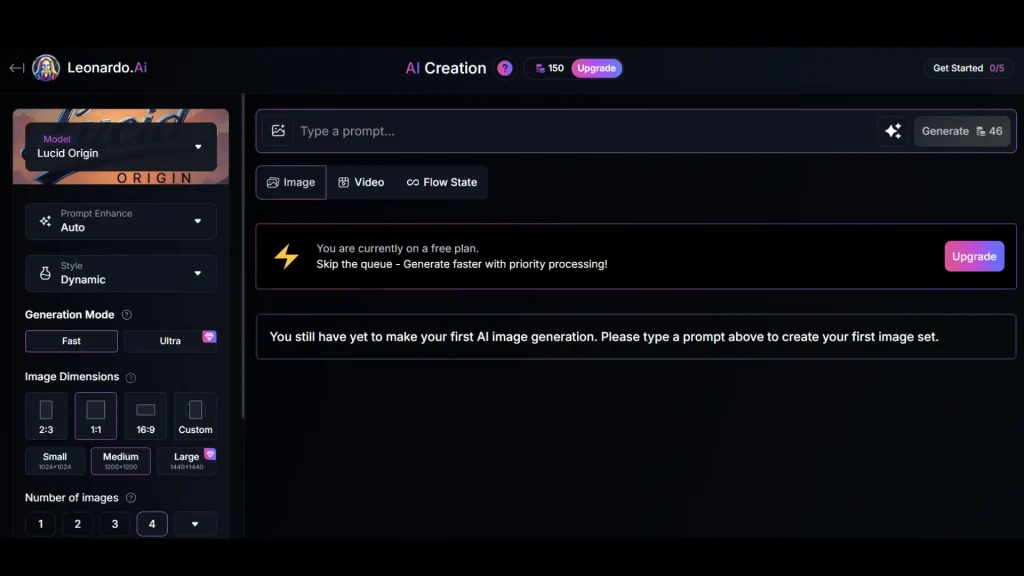
Task: Select Ultra generation mode
Action: [170, 341]
